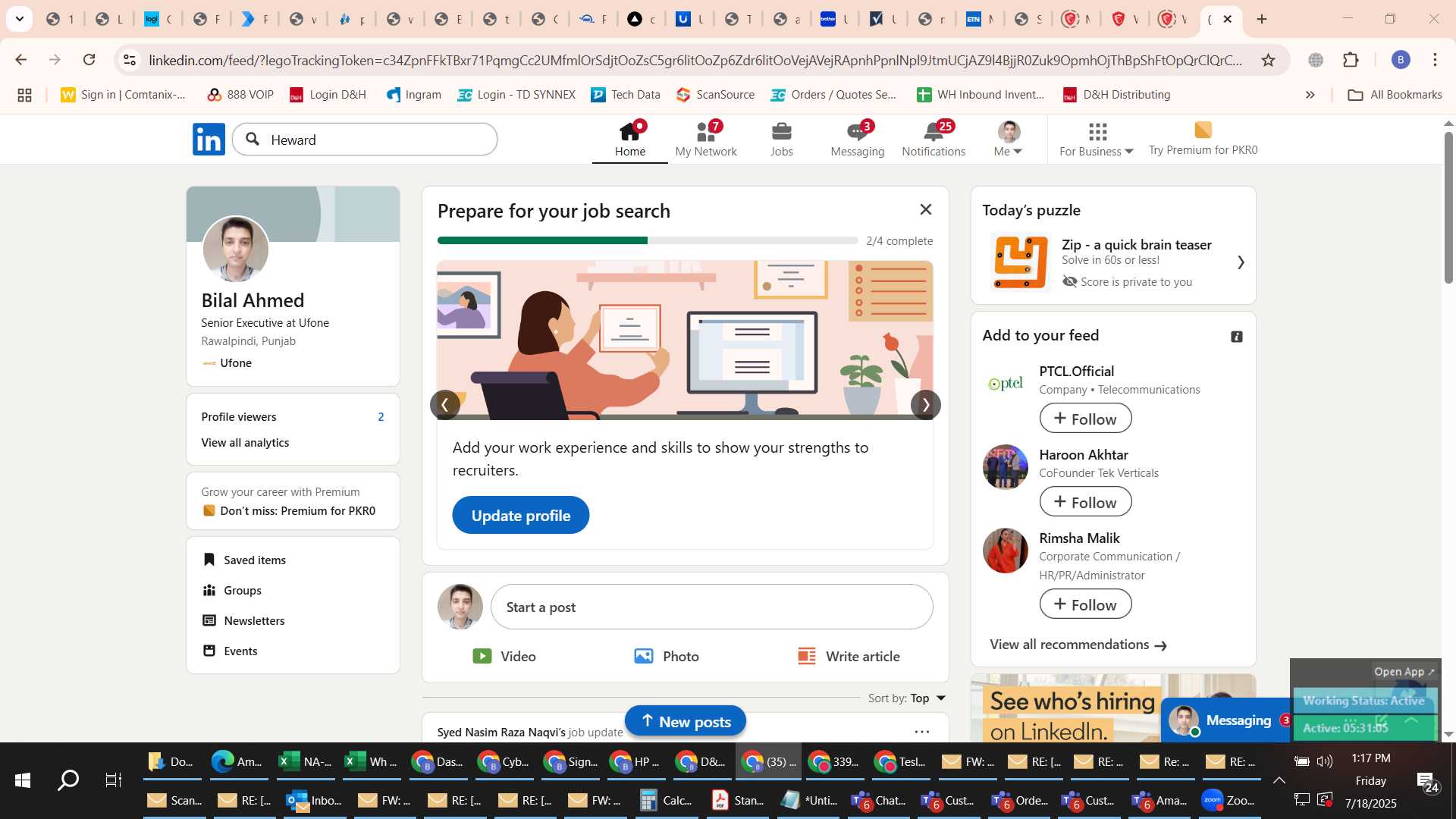Click the New posts button
This screenshot has width=1456, height=819.
(685, 721)
